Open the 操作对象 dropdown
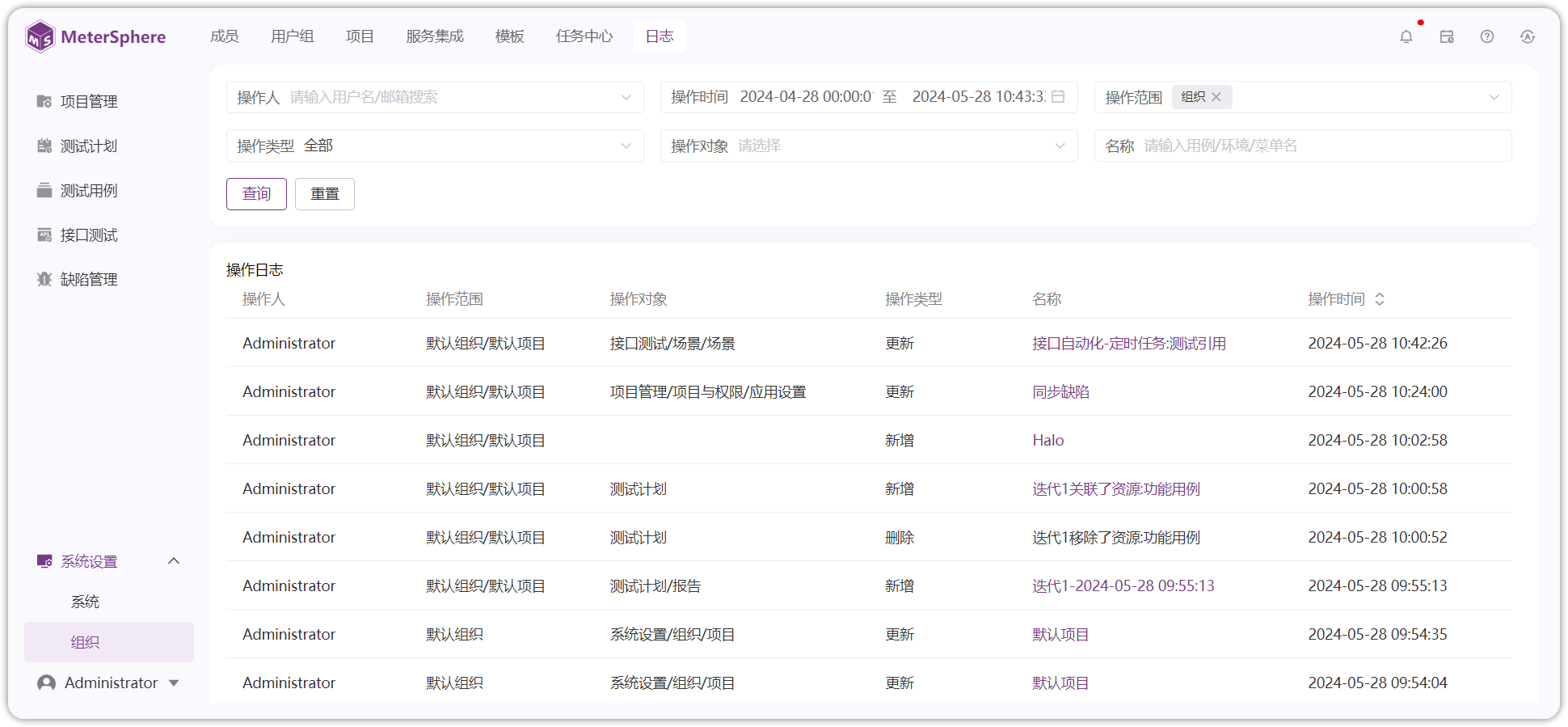This screenshot has height=727, width=1568. click(x=869, y=146)
